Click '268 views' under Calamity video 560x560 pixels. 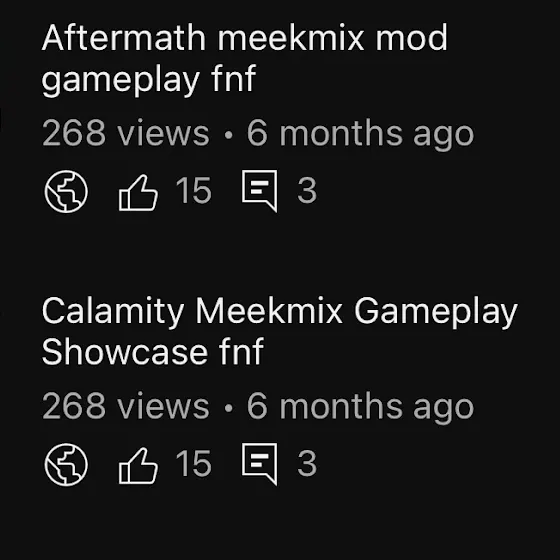click(x=126, y=405)
